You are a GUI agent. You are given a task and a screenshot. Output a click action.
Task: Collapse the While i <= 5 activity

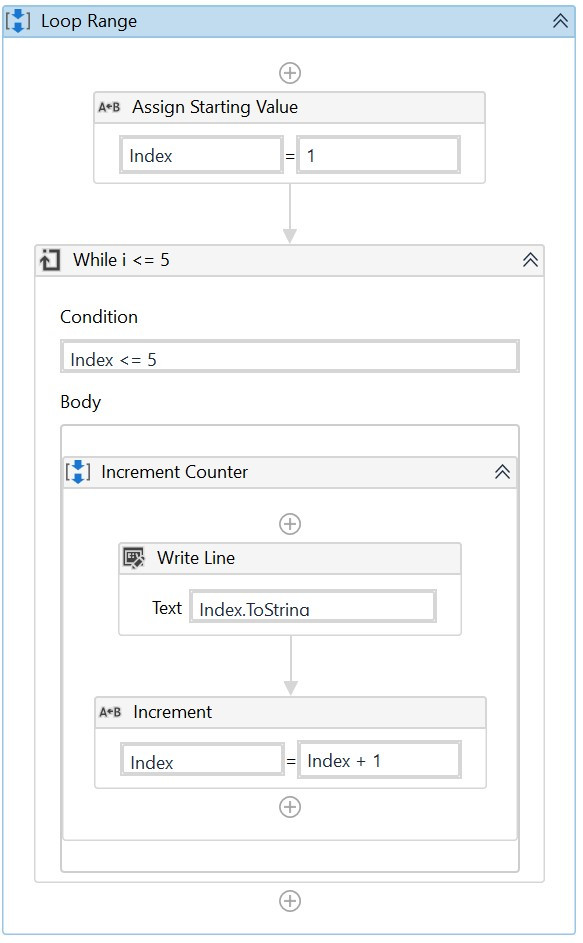(530, 260)
